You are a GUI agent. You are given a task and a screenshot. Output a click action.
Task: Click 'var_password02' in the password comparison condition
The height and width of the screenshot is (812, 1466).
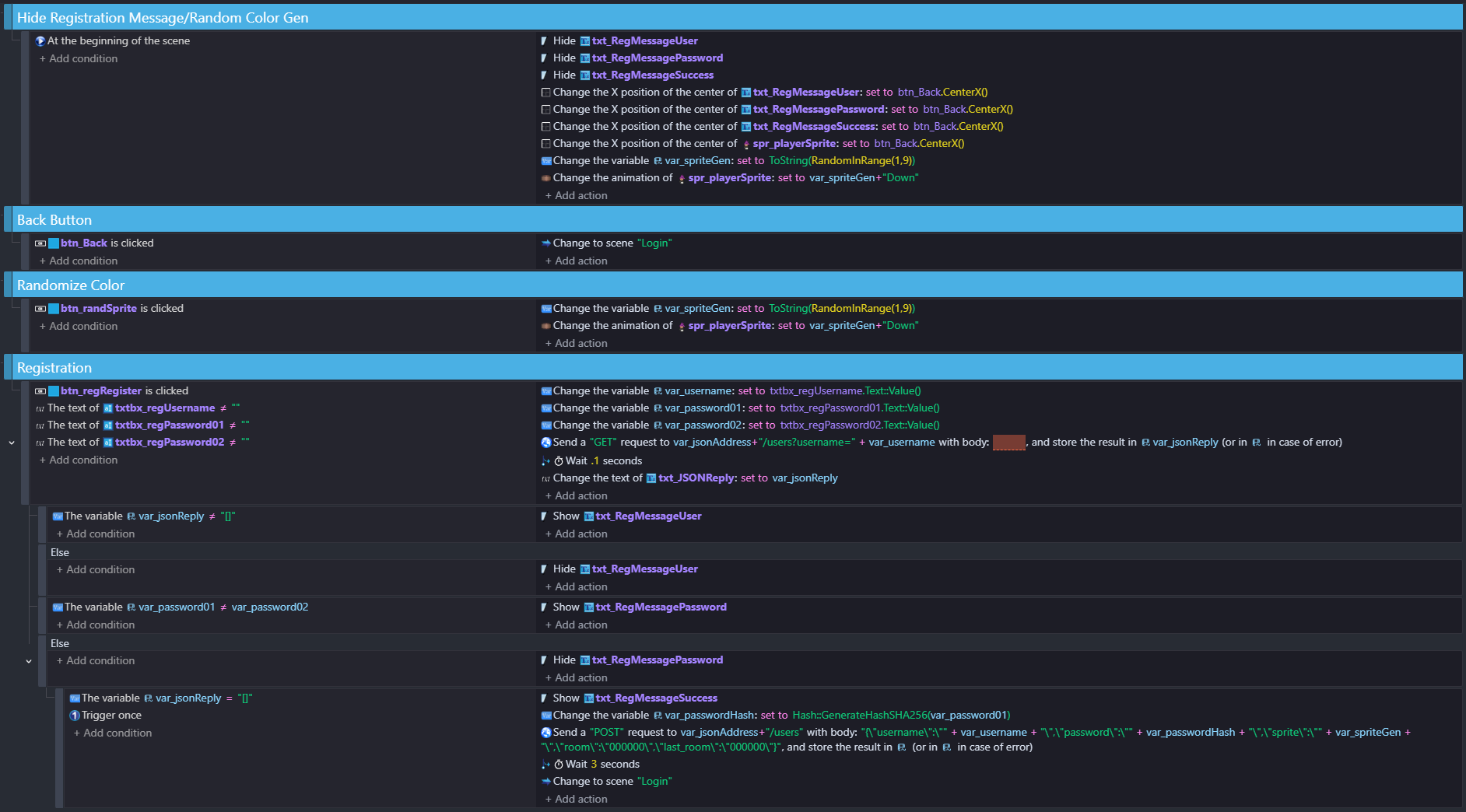pyautogui.click(x=270, y=607)
